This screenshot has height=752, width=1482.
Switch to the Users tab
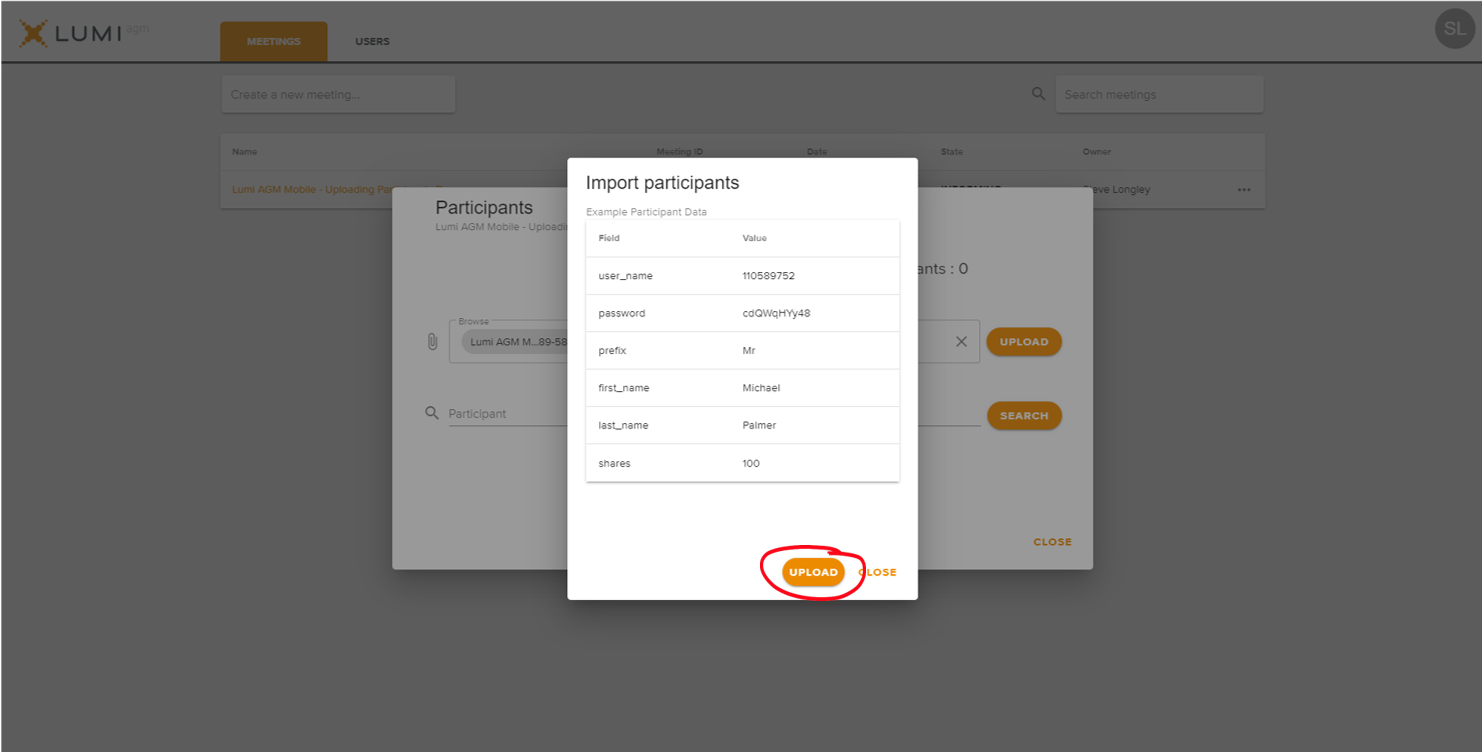pos(372,42)
